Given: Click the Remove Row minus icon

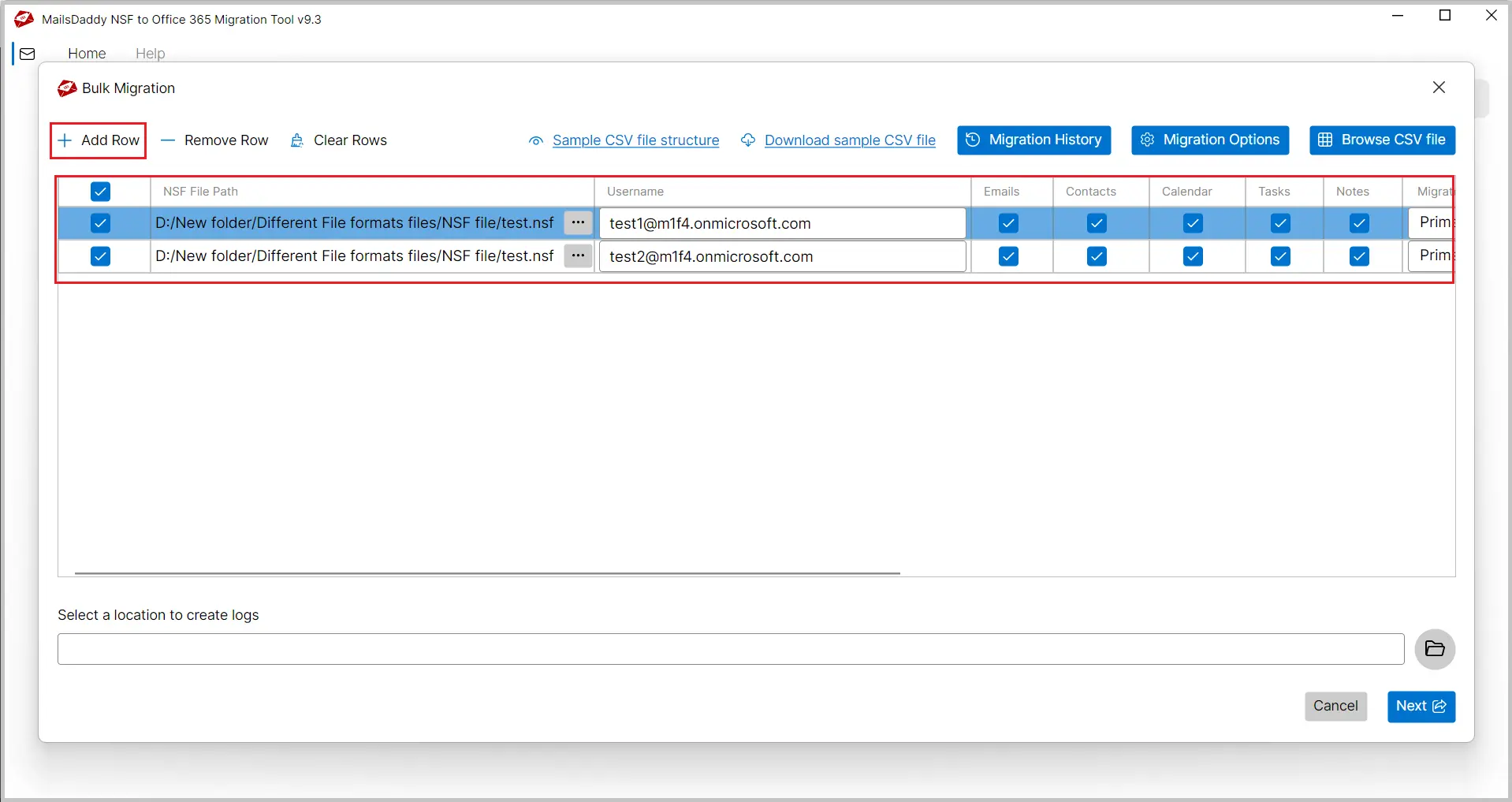Looking at the screenshot, I should 168,140.
